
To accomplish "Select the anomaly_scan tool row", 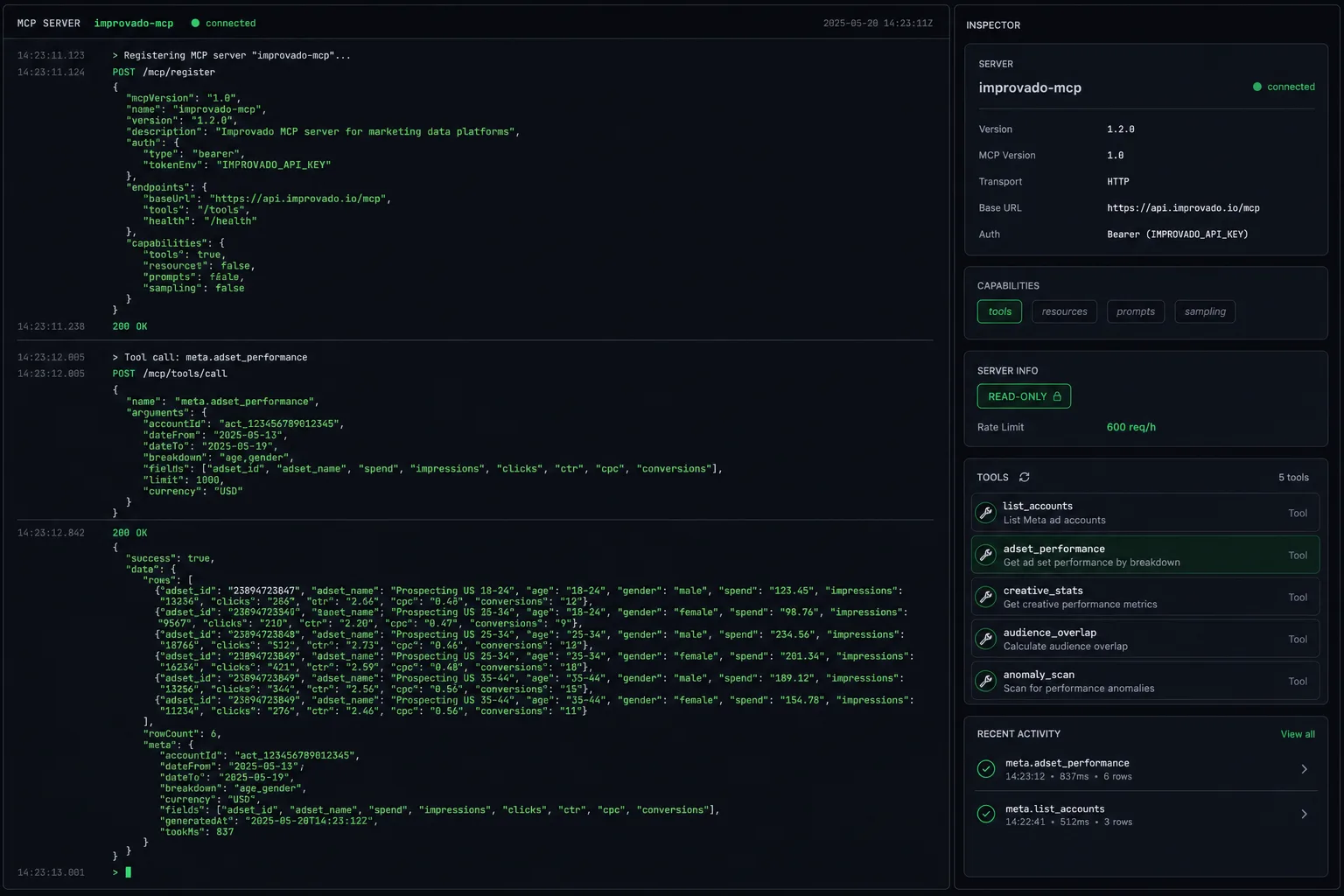I will pos(1145,681).
